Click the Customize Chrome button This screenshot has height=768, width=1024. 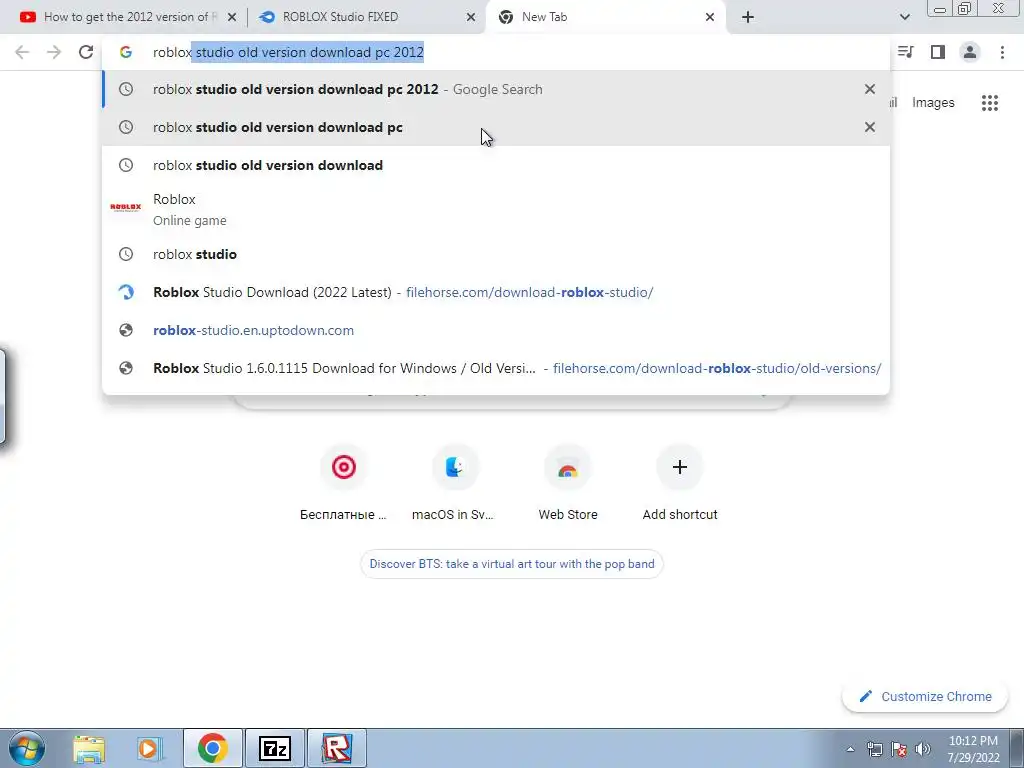pyautogui.click(x=925, y=696)
